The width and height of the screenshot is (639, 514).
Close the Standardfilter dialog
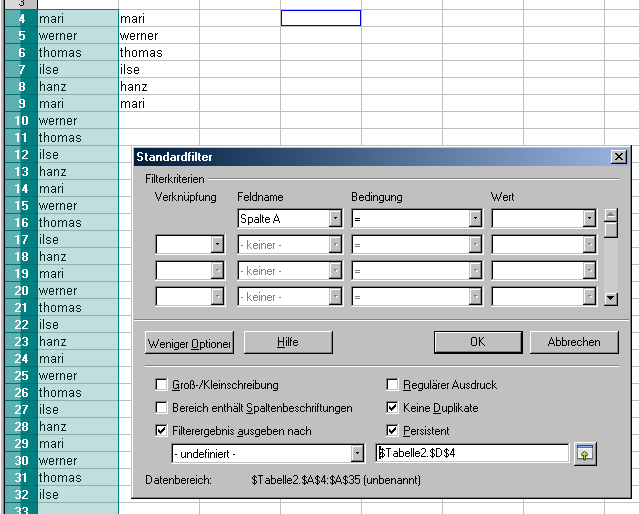coord(618,157)
